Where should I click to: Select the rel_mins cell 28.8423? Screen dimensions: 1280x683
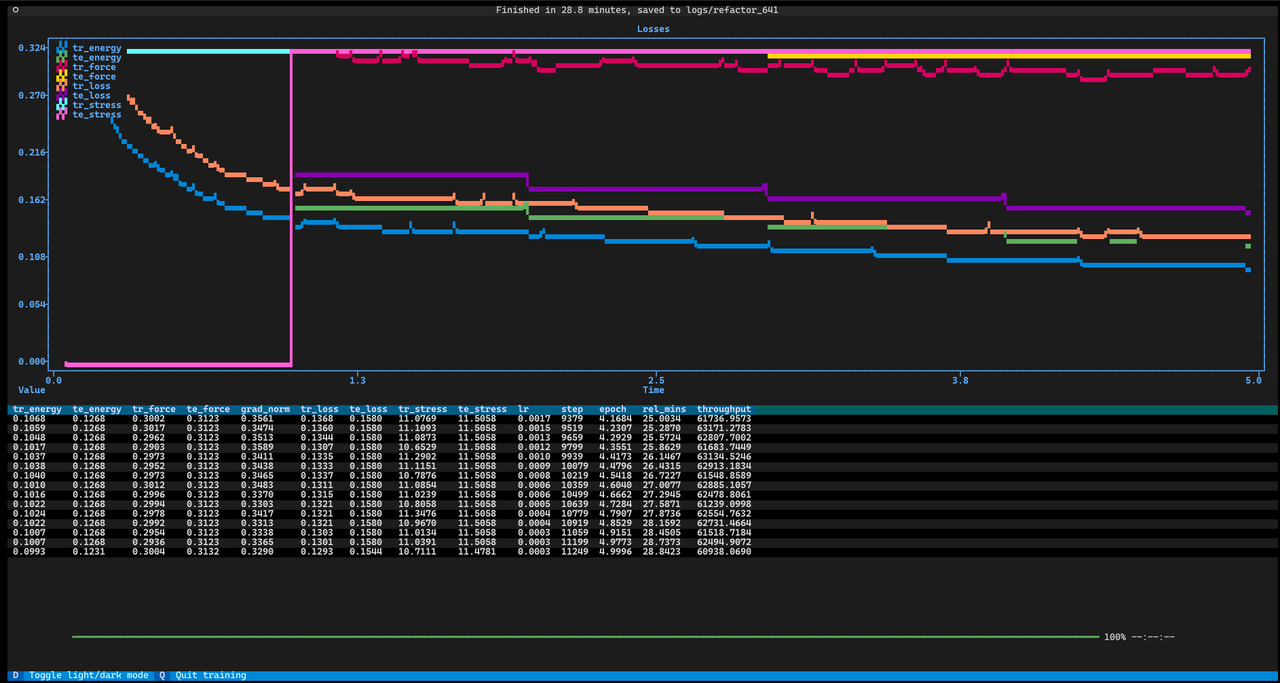[662, 551]
